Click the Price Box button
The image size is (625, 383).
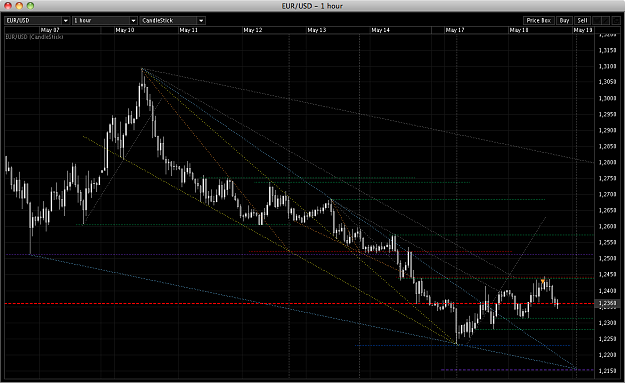click(539, 20)
